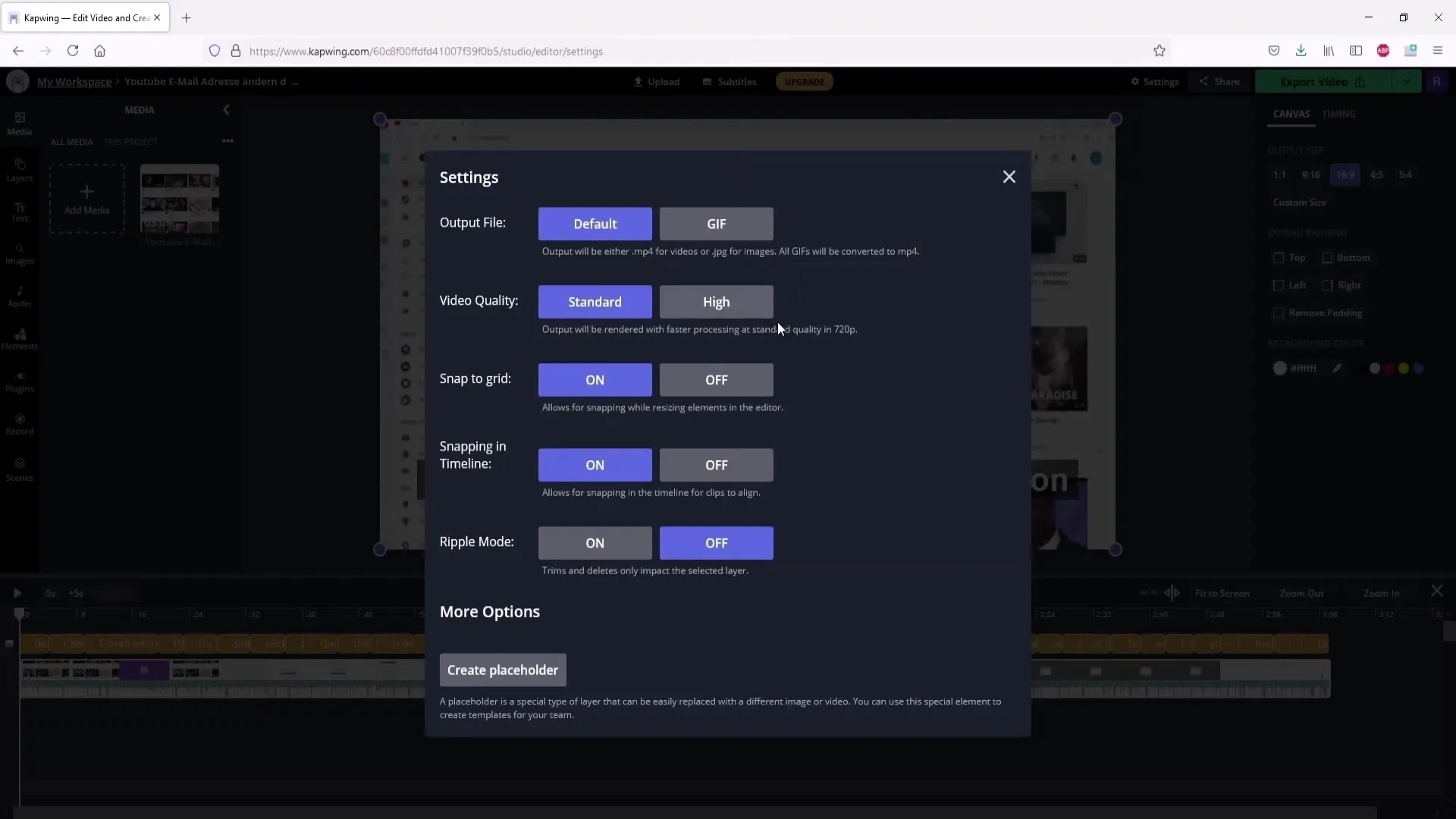Enable Ripple Mode ON

[595, 542]
